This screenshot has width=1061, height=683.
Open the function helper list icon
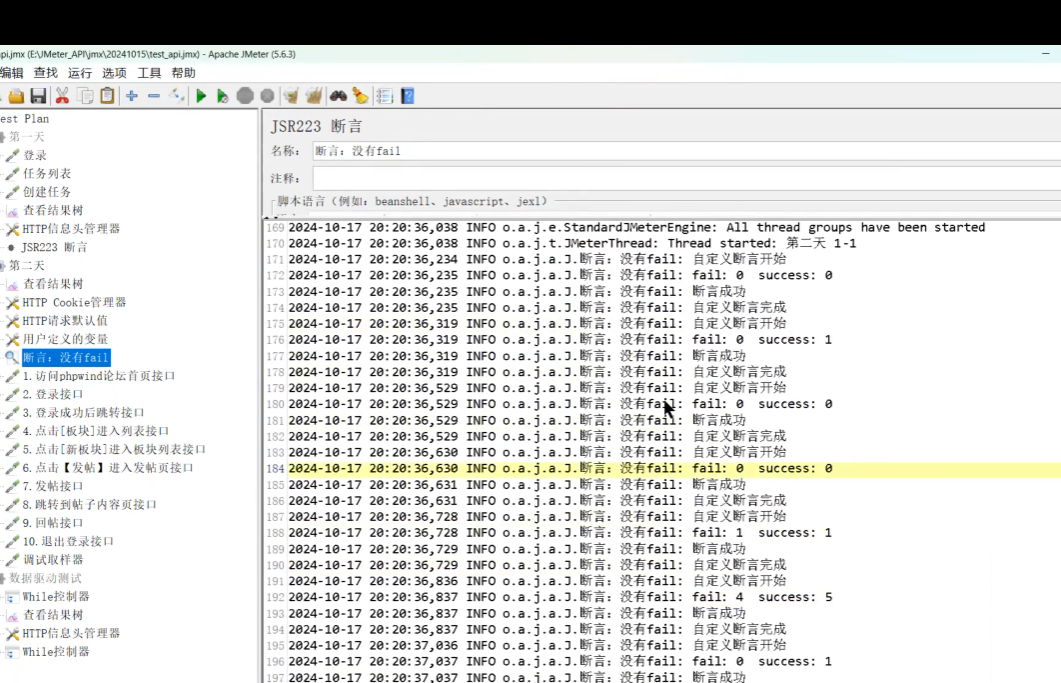384,96
